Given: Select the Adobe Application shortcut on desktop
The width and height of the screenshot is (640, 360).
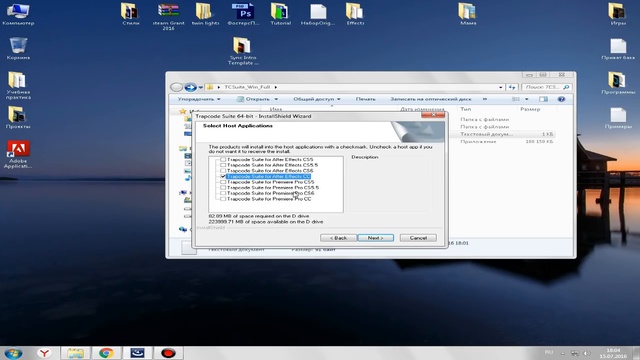Looking at the screenshot, I should coord(18,154).
